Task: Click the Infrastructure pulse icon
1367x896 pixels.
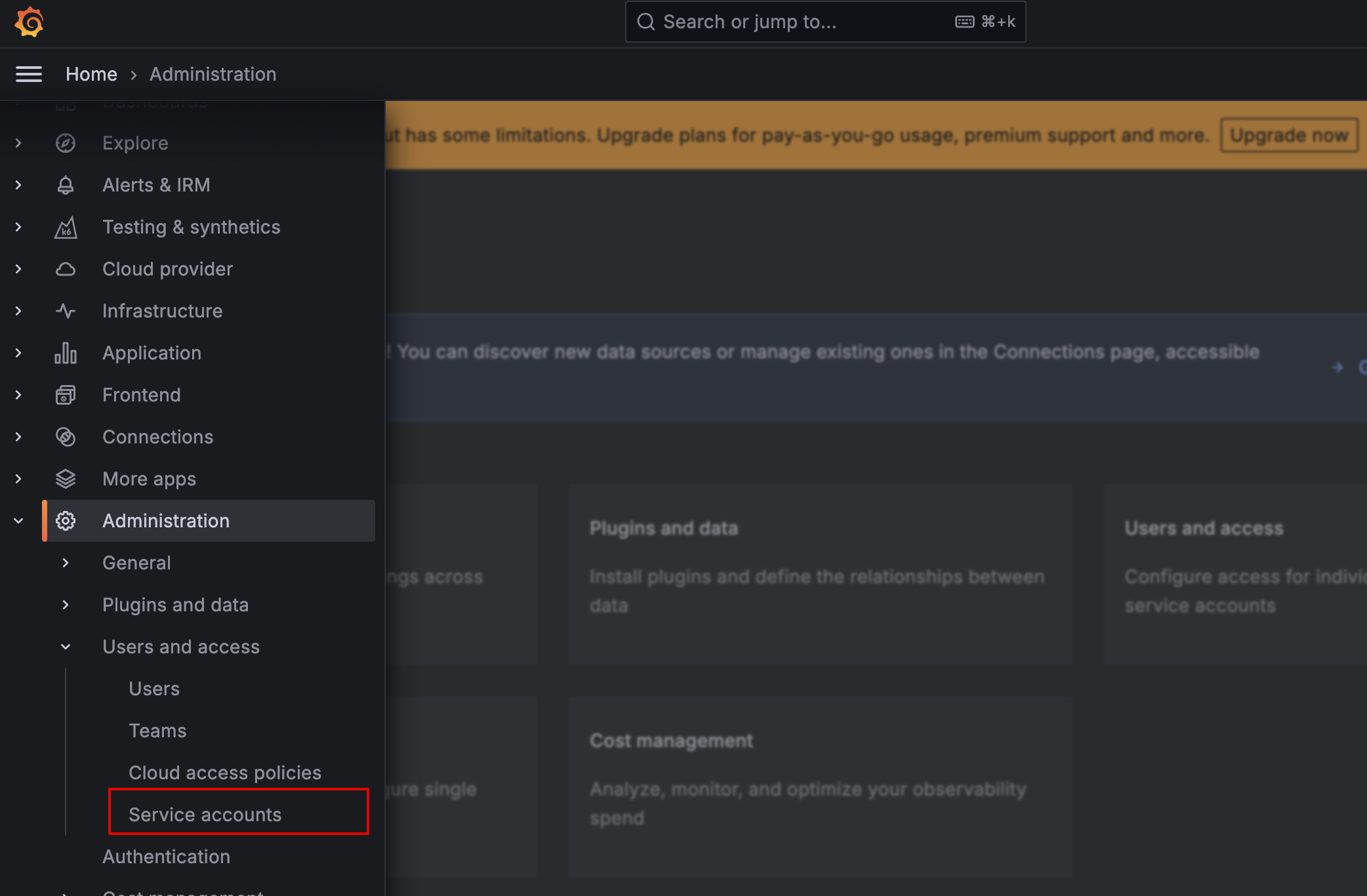Action: point(66,311)
